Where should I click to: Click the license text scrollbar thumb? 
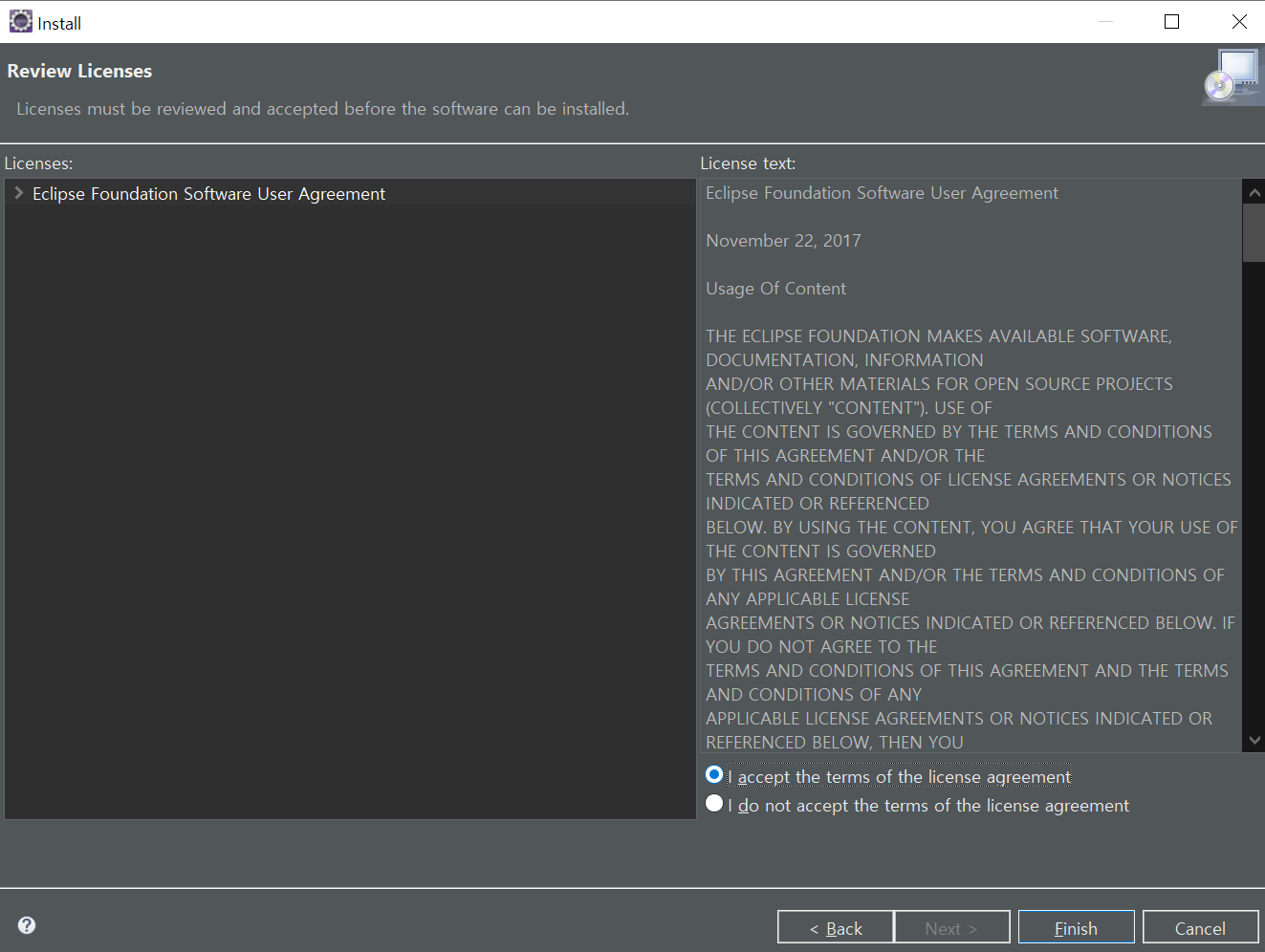[1254, 232]
